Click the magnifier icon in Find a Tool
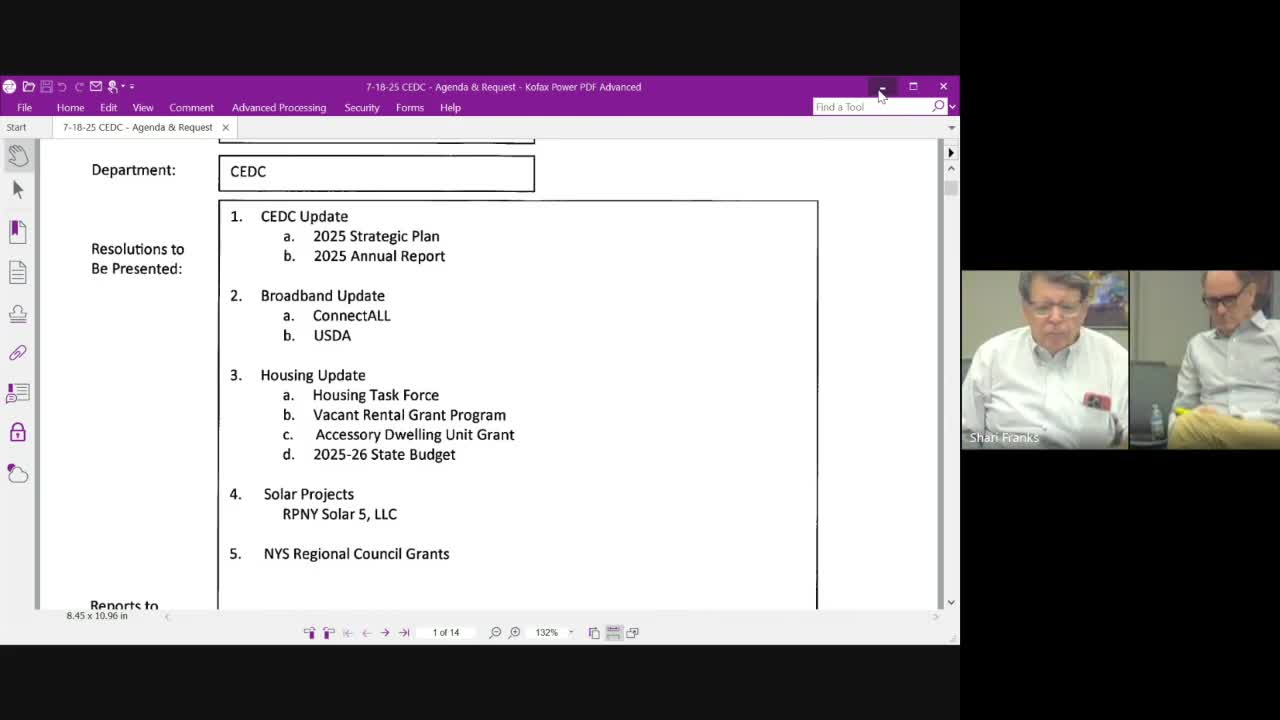 click(x=938, y=106)
